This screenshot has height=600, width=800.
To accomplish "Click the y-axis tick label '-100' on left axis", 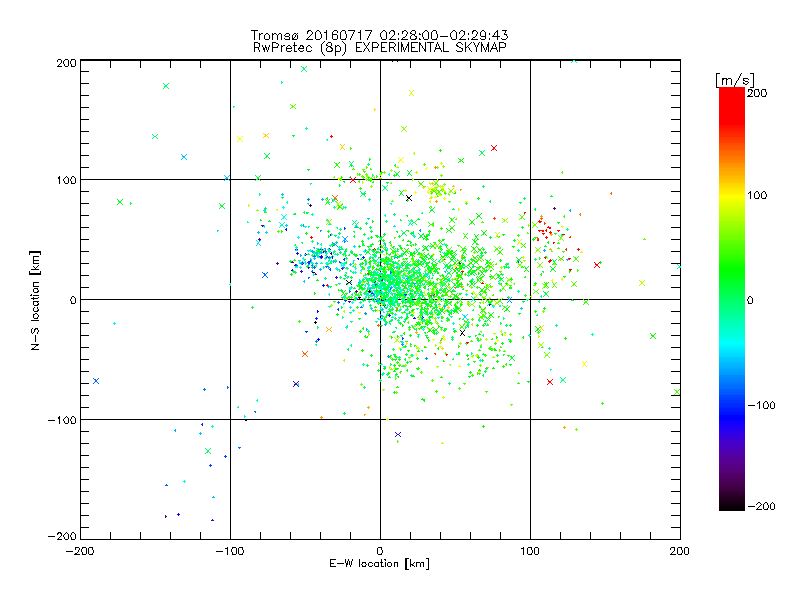I will point(62,420).
